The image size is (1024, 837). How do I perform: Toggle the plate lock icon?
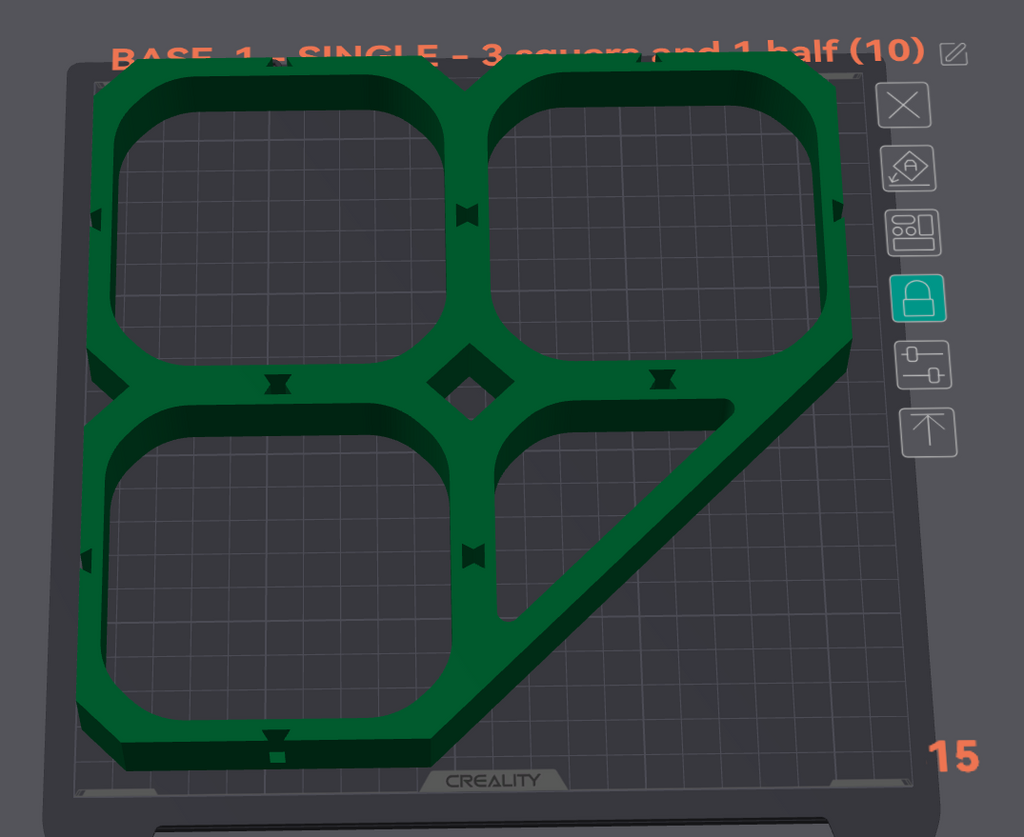(918, 298)
